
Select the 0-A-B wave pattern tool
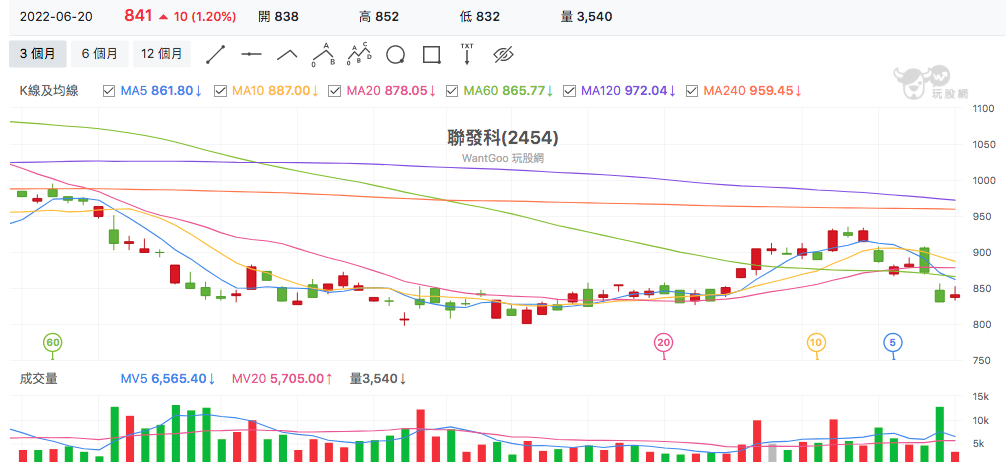(324, 55)
